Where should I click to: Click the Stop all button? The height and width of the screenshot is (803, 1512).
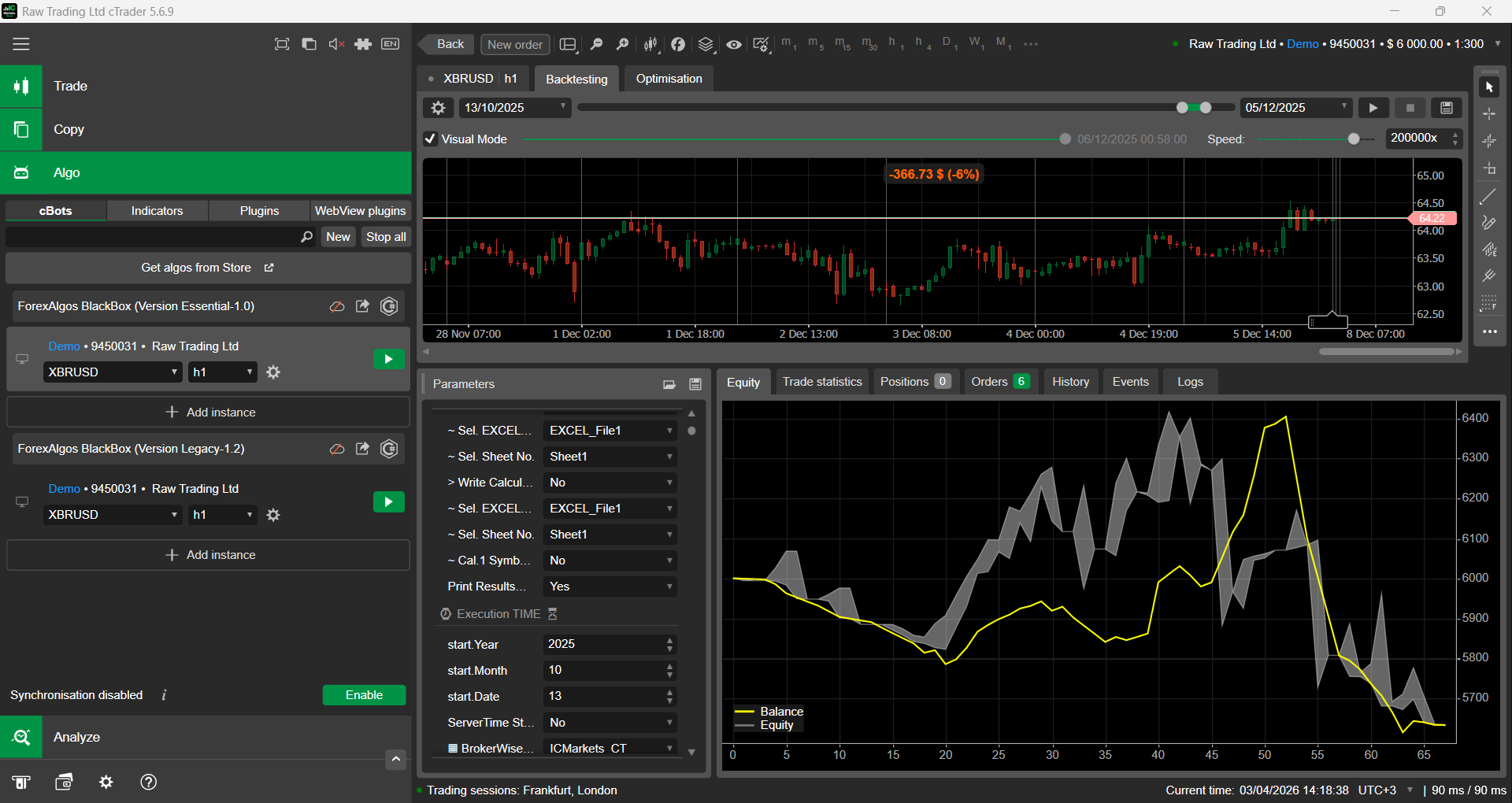pyautogui.click(x=386, y=237)
